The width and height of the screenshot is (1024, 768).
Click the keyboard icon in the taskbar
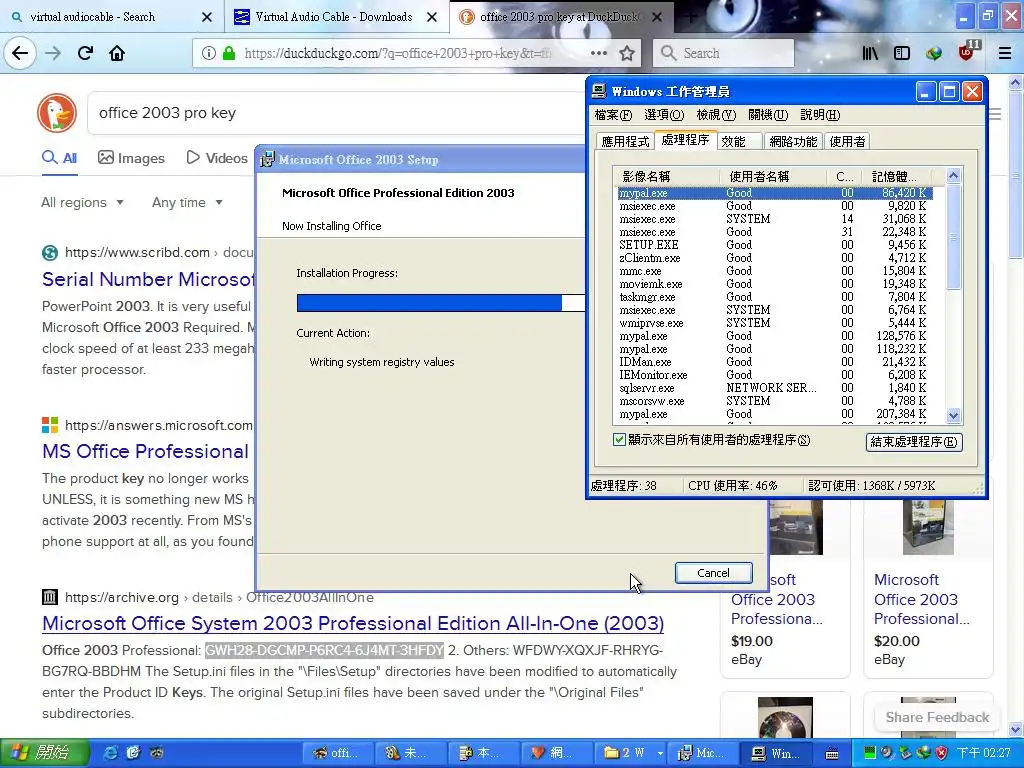(x=832, y=754)
